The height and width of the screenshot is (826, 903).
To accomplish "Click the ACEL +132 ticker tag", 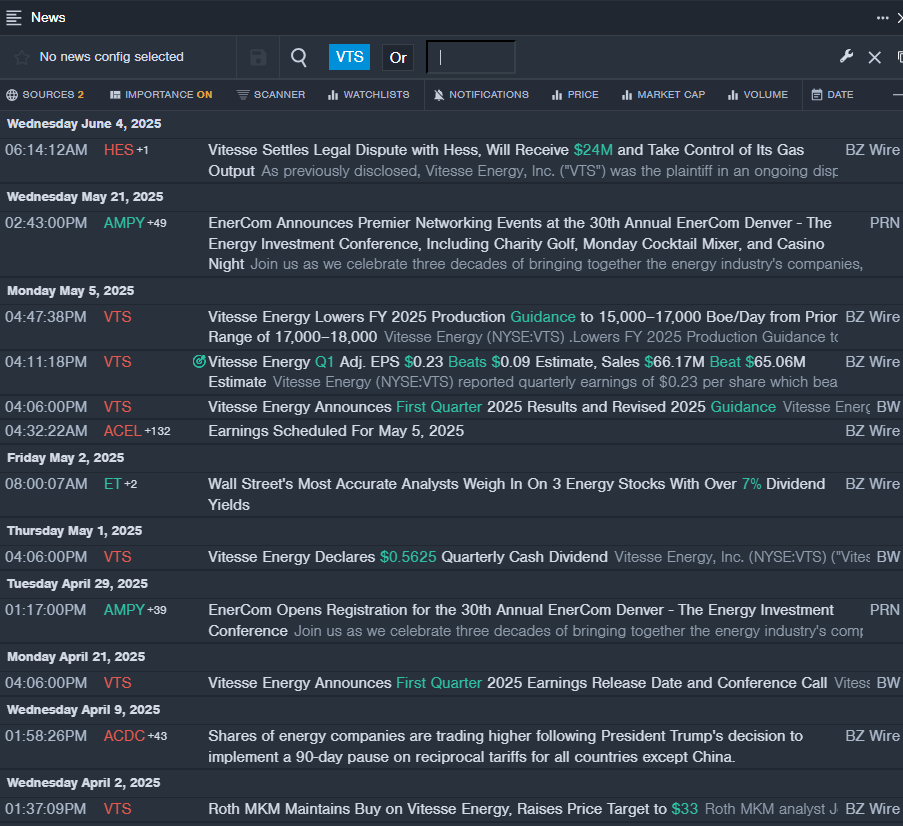I will pos(137,431).
